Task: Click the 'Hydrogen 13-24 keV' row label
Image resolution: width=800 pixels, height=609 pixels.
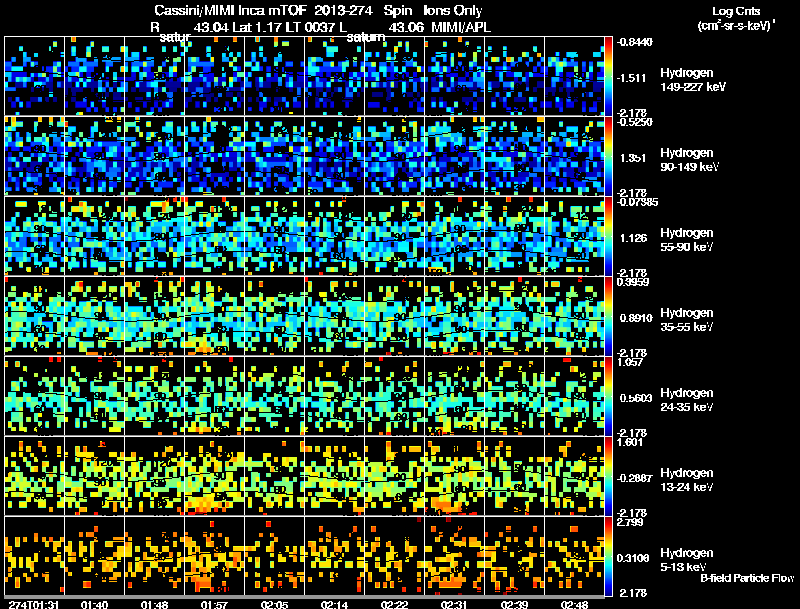Action: [687, 480]
